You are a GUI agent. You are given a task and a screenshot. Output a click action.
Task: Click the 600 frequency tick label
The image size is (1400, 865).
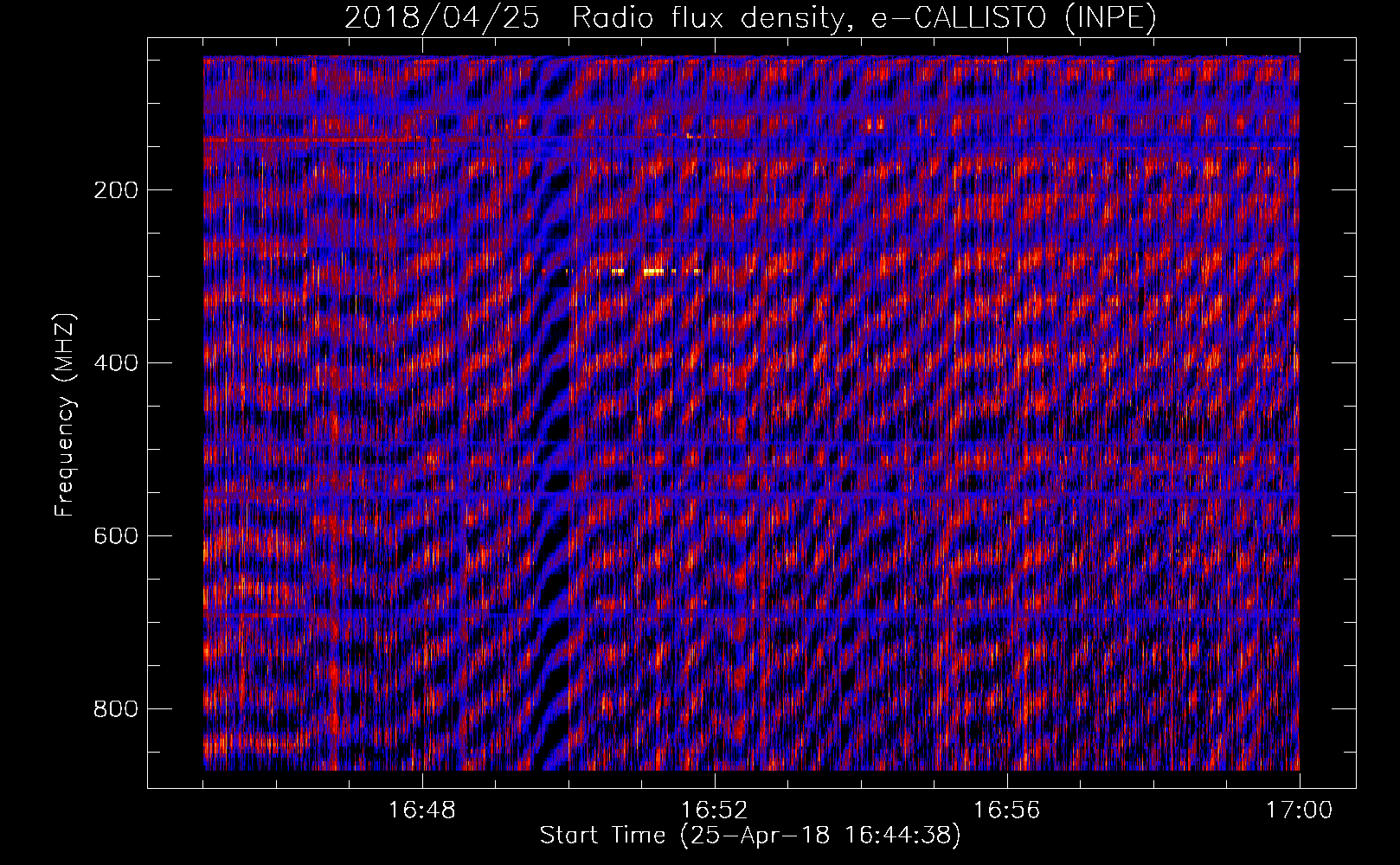(x=116, y=536)
